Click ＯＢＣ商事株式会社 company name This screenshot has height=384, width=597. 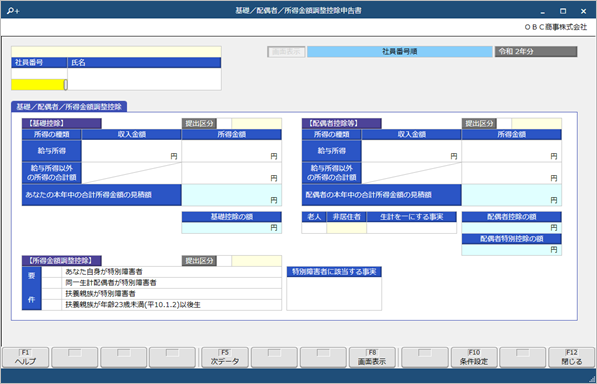[555, 27]
